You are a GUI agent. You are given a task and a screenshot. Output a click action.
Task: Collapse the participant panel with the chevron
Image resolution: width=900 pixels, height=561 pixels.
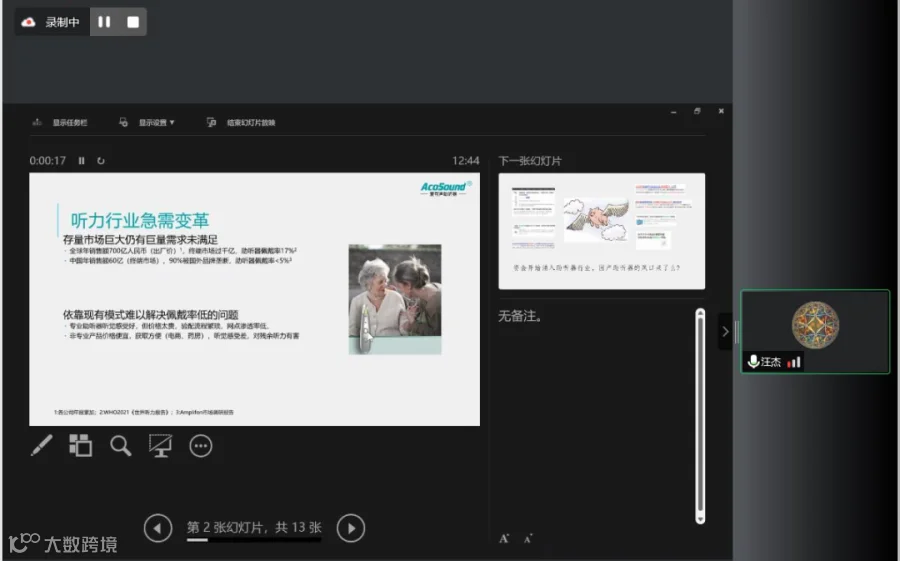click(x=725, y=331)
